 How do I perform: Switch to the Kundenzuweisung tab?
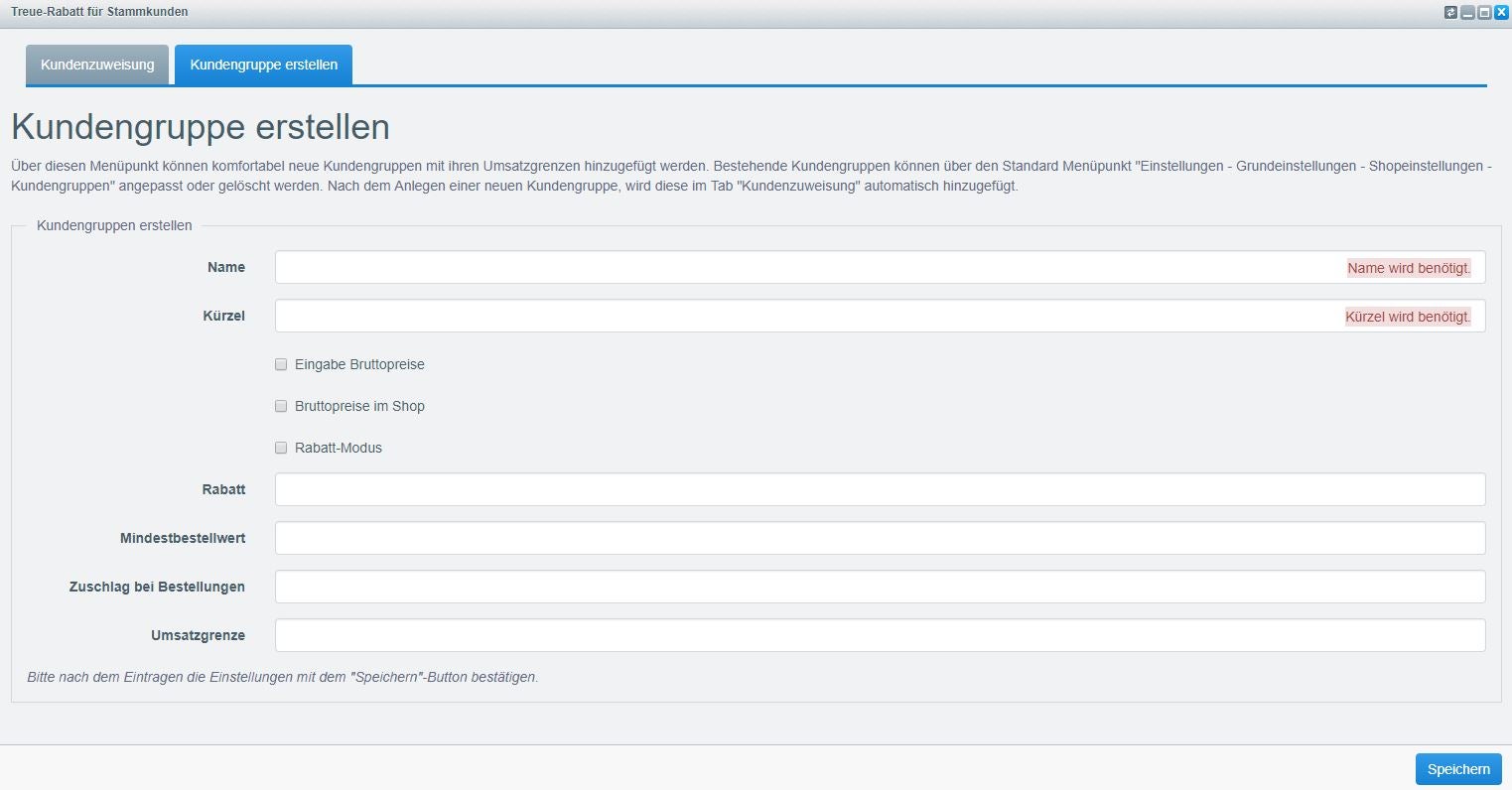point(97,65)
